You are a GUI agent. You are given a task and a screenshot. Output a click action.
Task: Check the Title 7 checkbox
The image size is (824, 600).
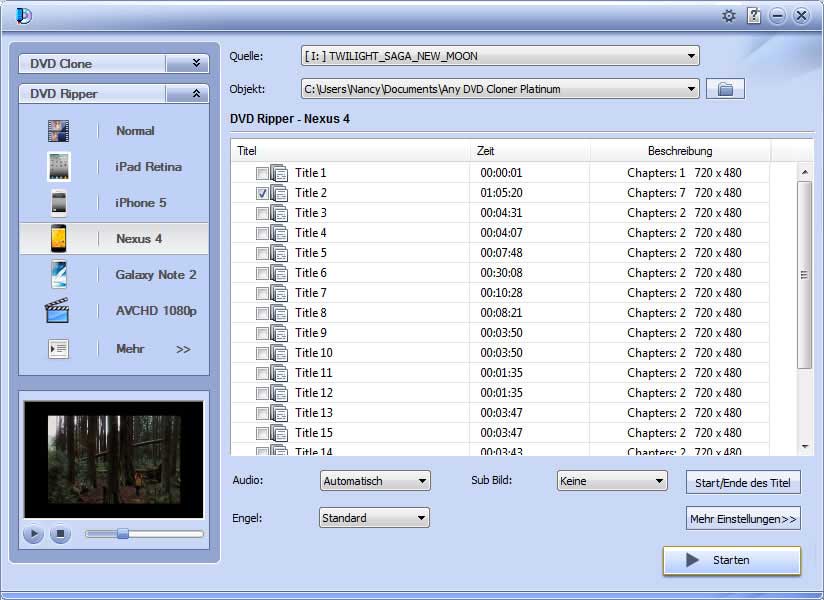point(262,293)
